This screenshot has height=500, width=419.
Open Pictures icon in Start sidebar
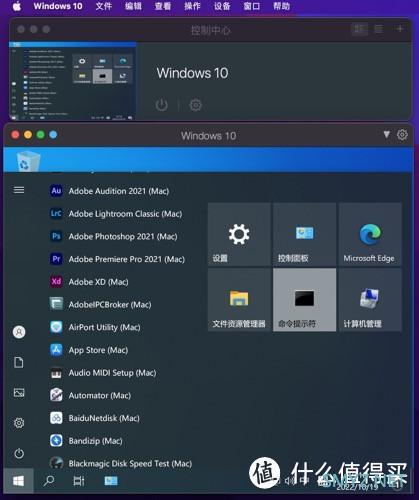point(19,392)
